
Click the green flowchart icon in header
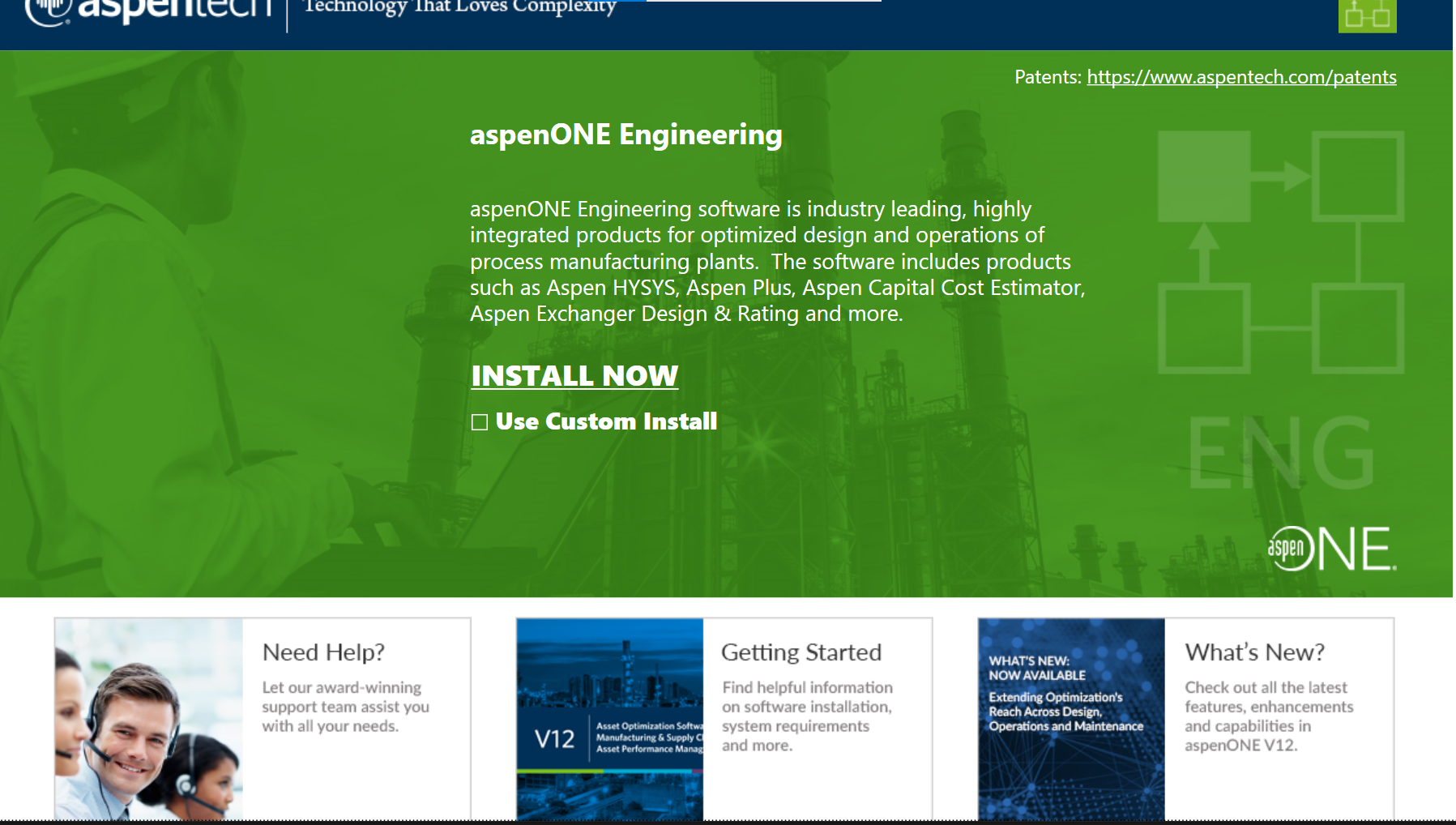point(1367,15)
